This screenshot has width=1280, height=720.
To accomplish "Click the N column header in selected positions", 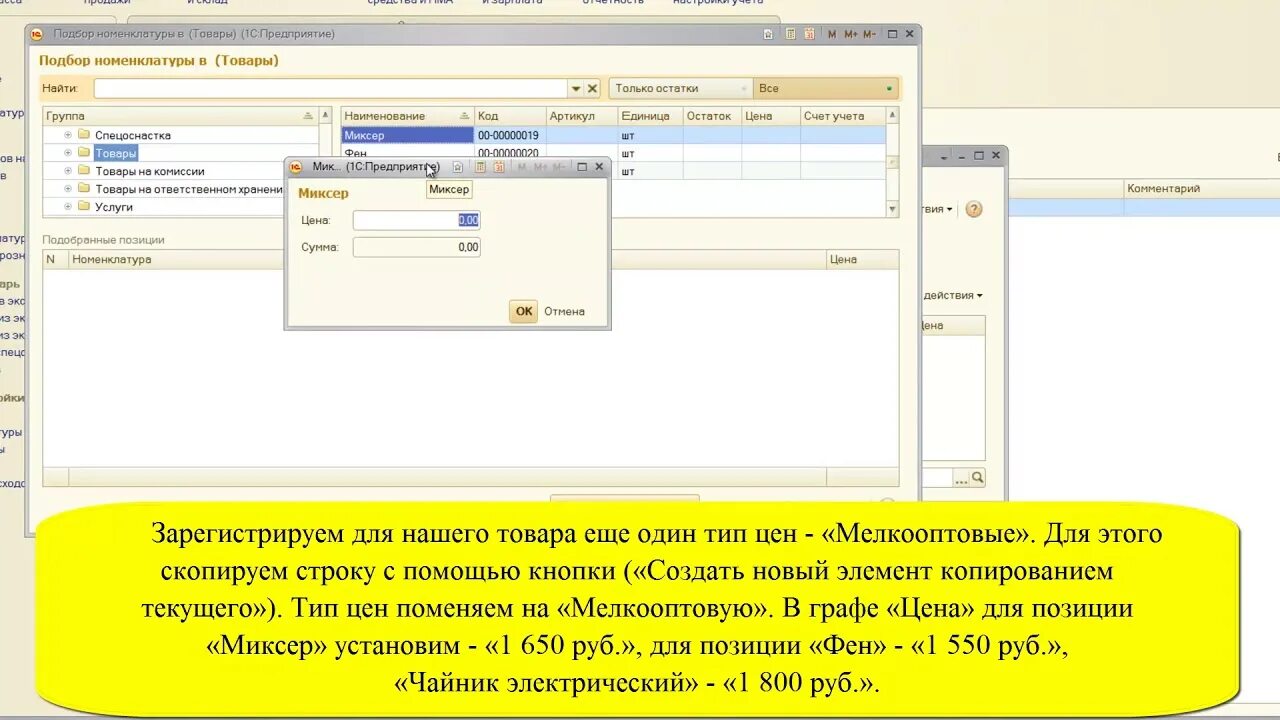I will tap(55, 259).
